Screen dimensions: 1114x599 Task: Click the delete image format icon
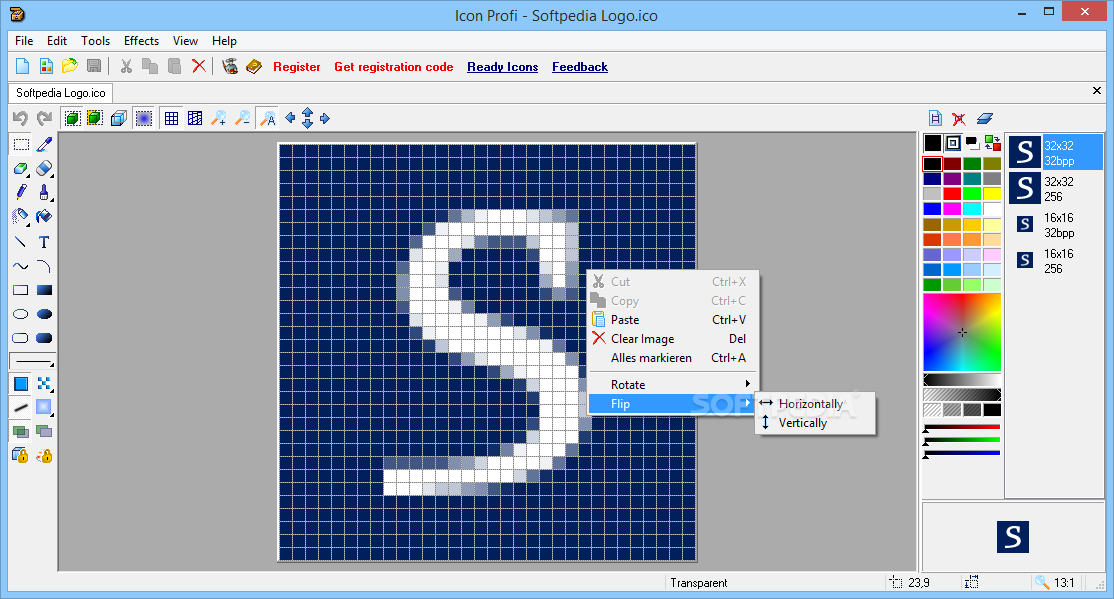tap(959, 119)
